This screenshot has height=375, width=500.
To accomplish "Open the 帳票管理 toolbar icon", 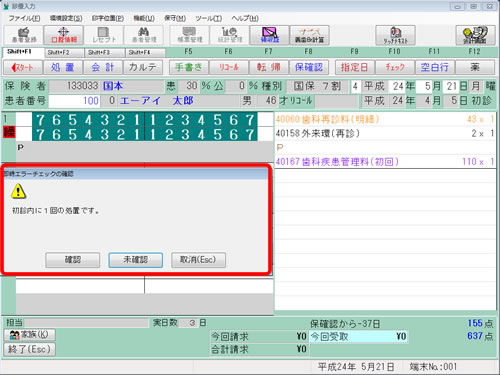I will (189, 35).
